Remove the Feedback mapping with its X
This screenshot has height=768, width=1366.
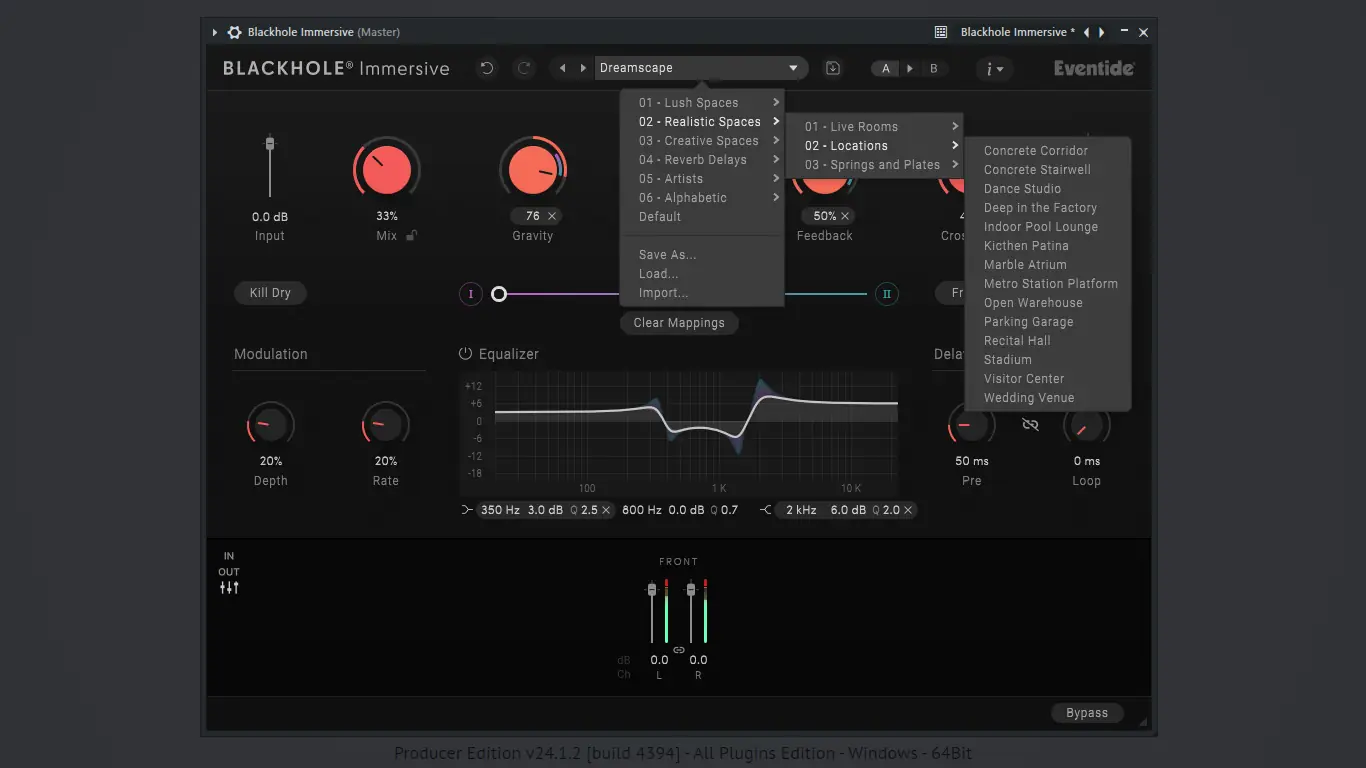(x=845, y=216)
